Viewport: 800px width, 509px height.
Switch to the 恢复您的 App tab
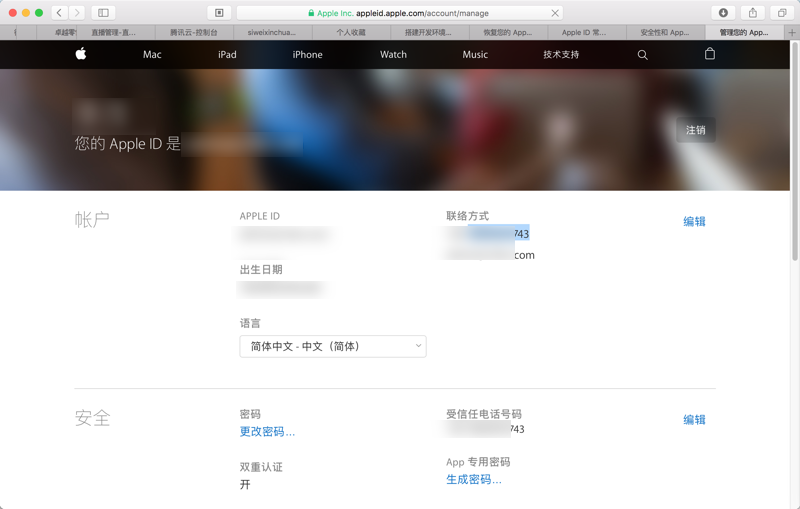[x=508, y=33]
